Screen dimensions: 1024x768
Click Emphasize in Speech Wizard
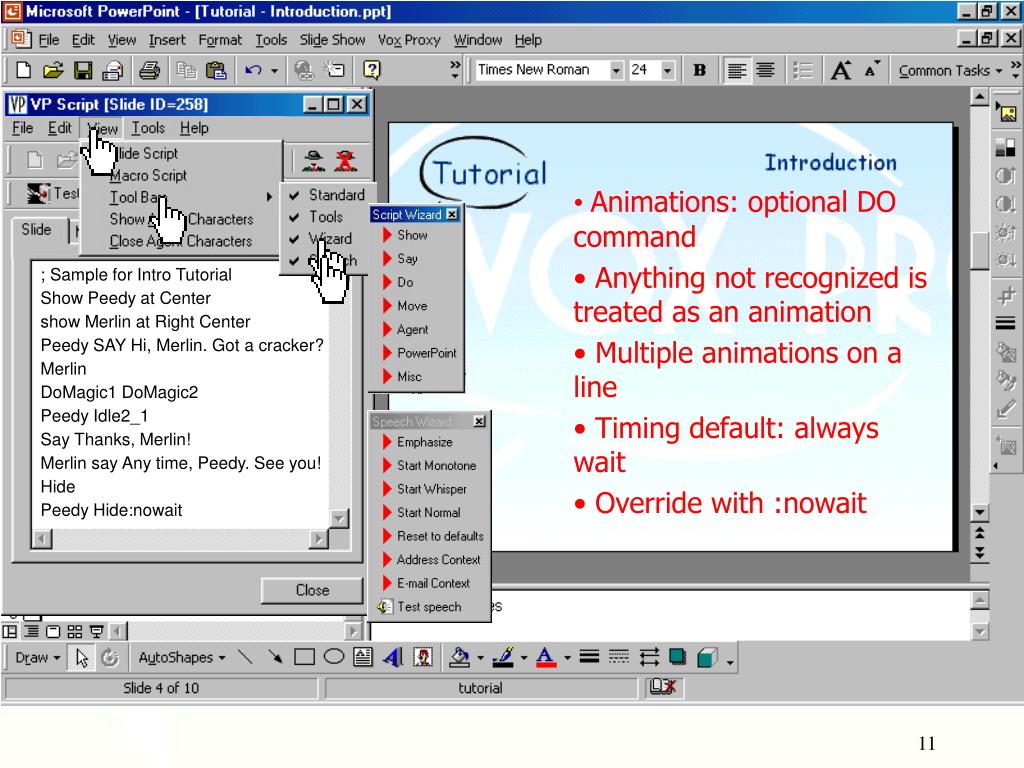pos(424,442)
